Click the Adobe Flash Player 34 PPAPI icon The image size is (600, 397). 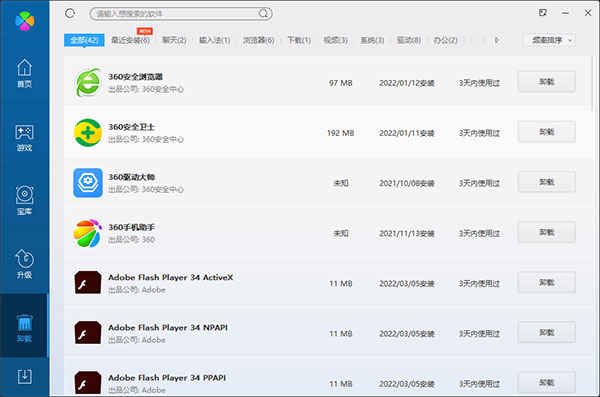[x=88, y=383]
